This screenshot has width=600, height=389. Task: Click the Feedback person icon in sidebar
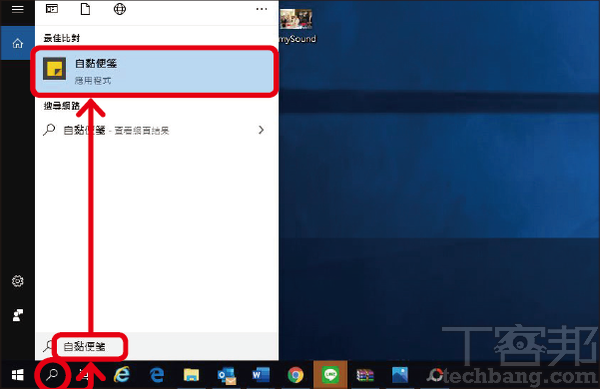click(18, 315)
